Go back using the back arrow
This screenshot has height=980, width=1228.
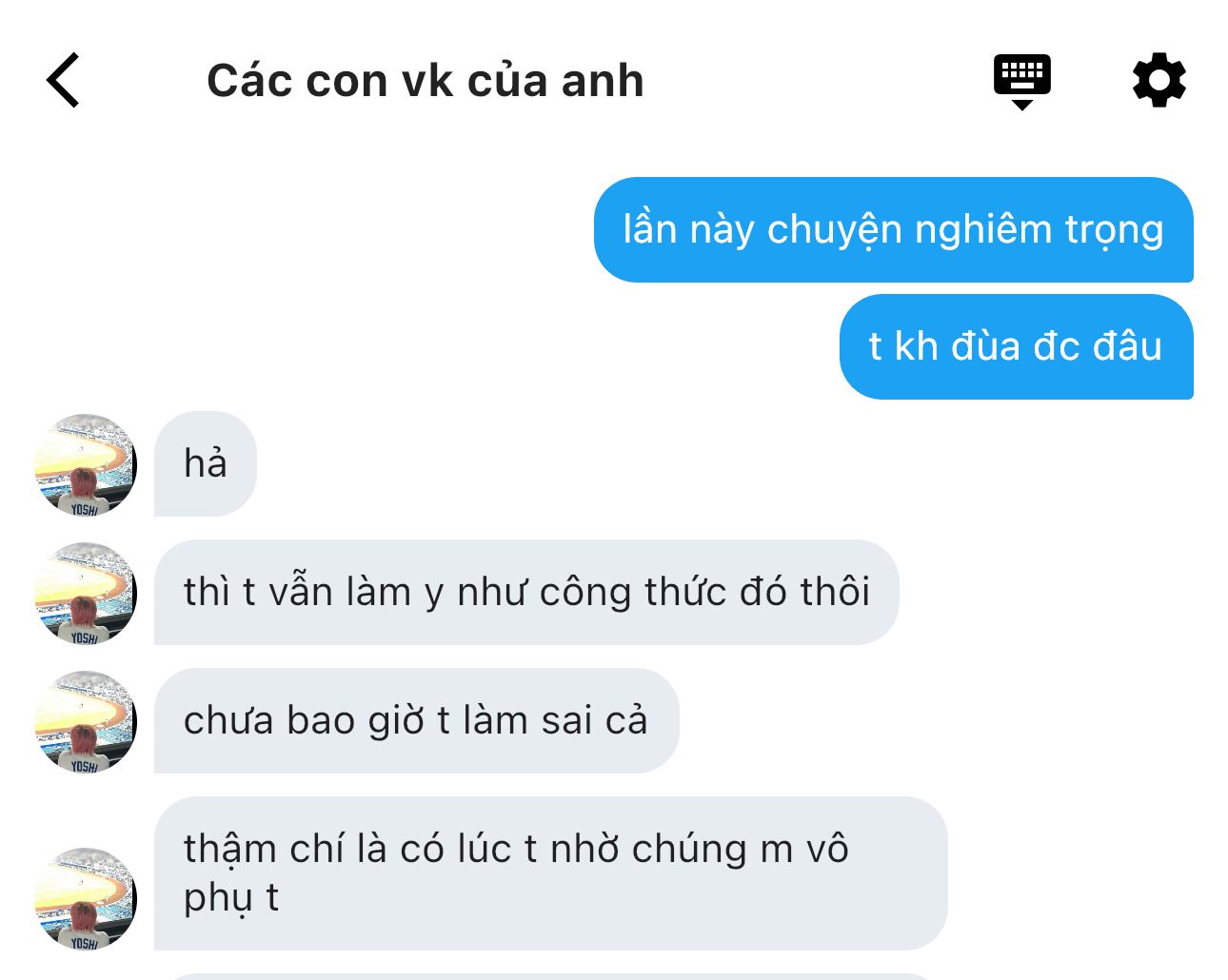click(x=63, y=80)
